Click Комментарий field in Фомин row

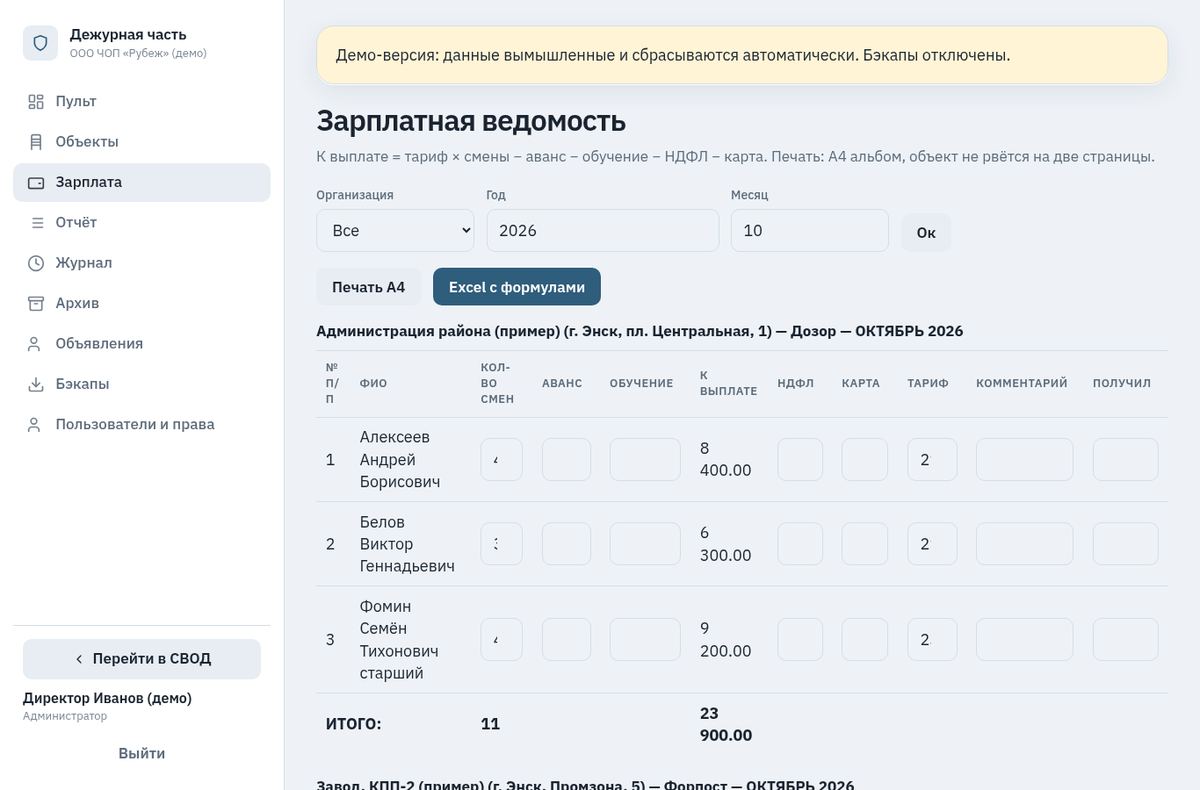coord(1025,640)
